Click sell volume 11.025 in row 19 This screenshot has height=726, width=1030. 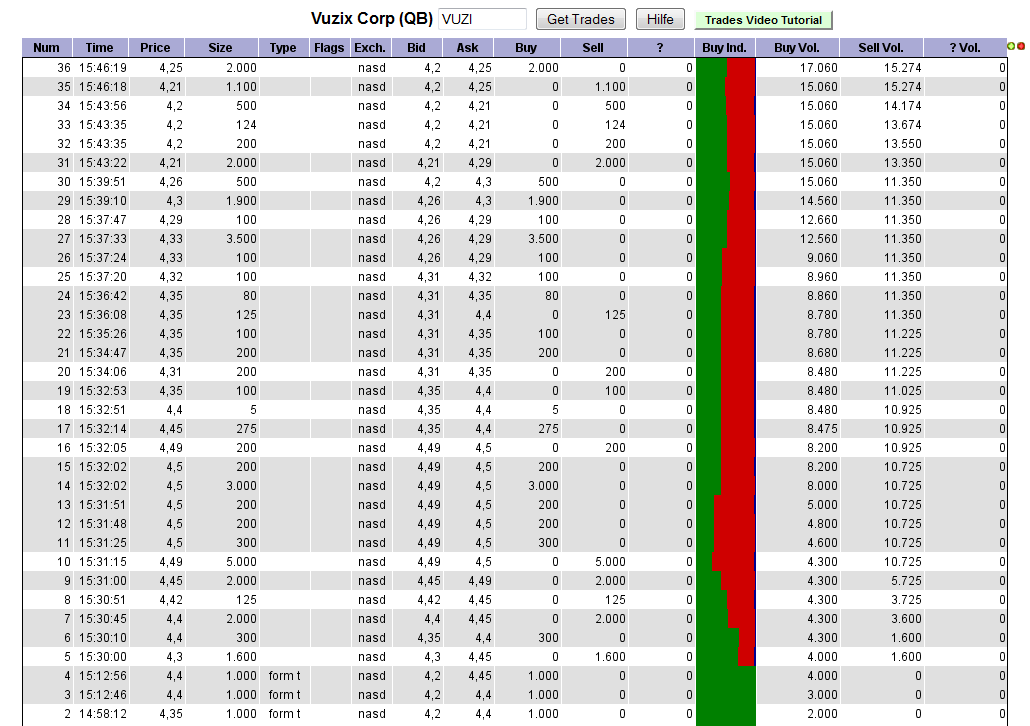pos(903,391)
